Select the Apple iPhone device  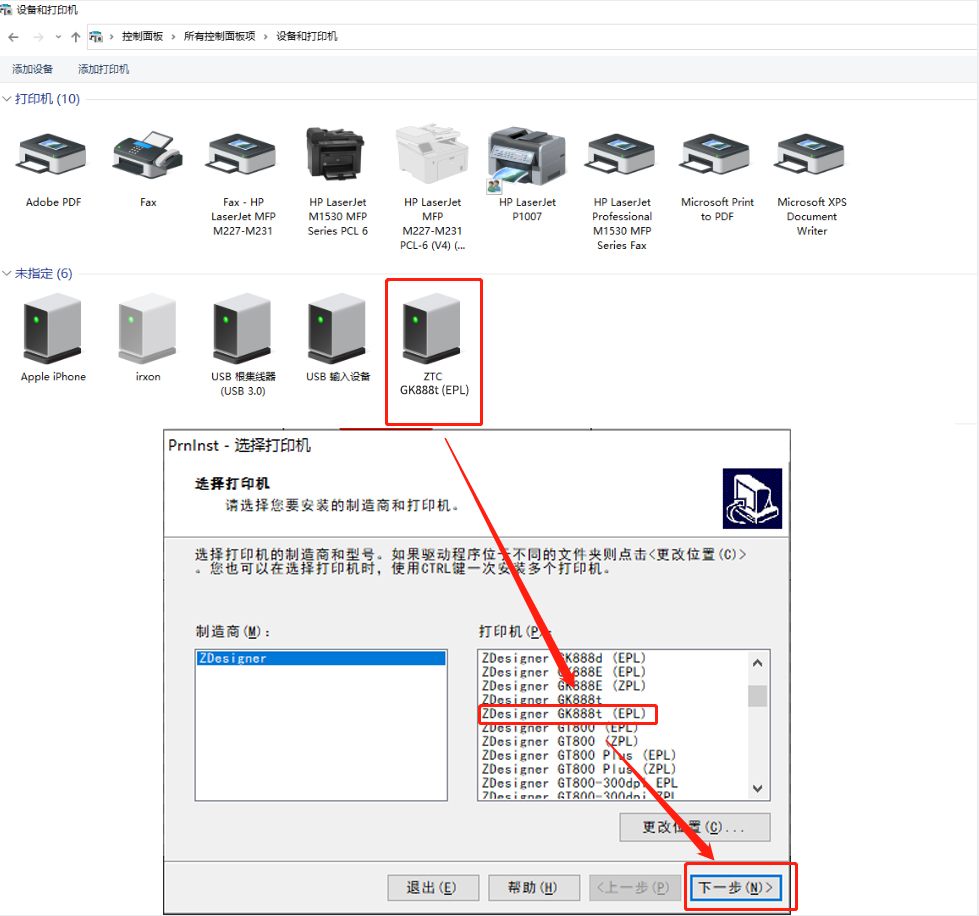point(53,329)
